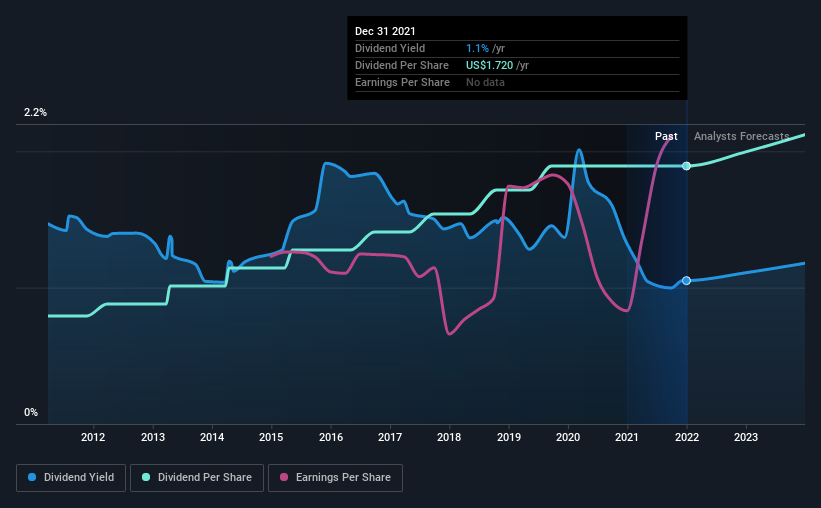
Task: Click the teal dot in the Dividend Per Share legend
Action: coord(146,478)
